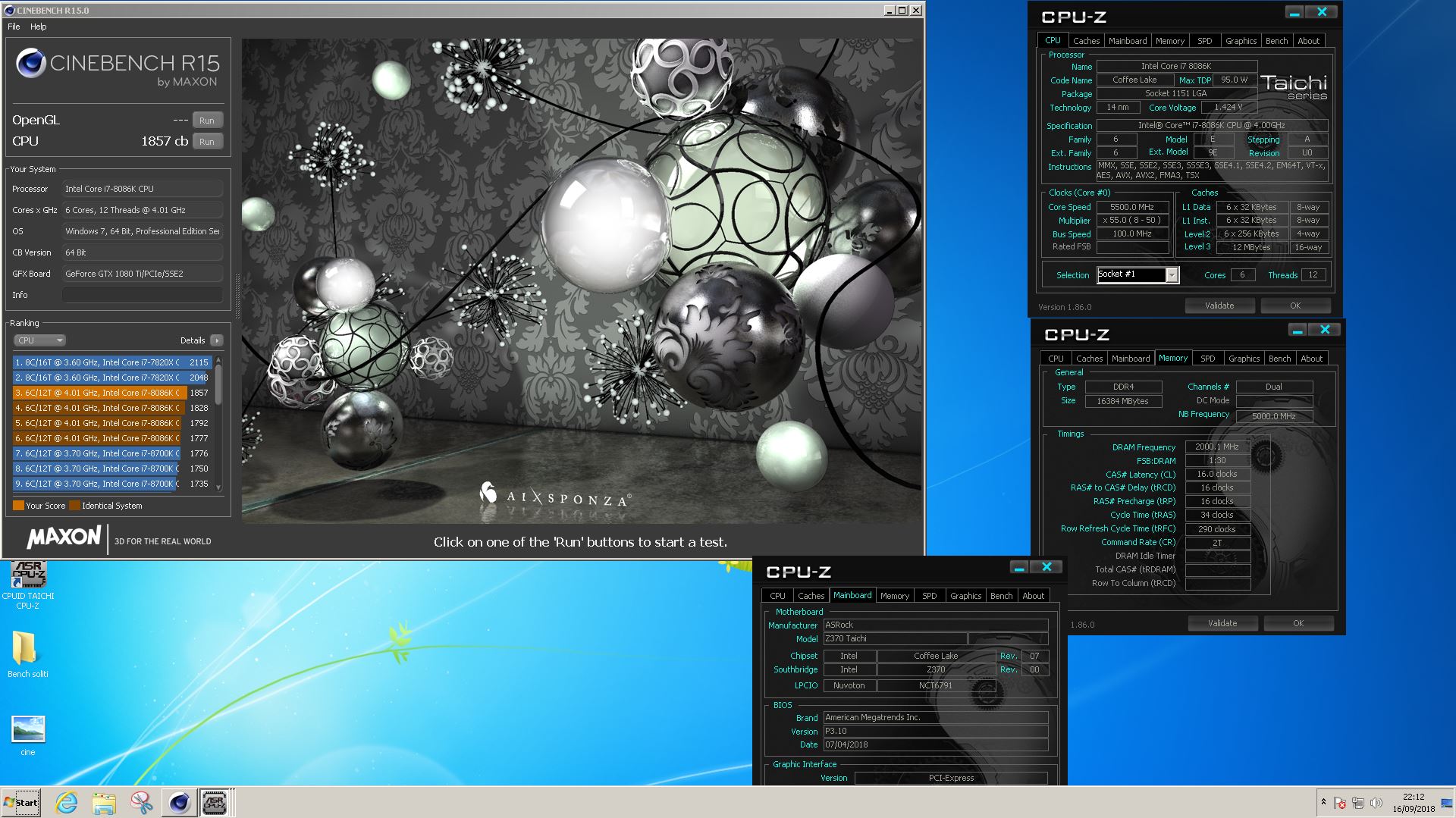
Task: Open SPD tab in Memory CPU-Z window
Action: point(1208,359)
